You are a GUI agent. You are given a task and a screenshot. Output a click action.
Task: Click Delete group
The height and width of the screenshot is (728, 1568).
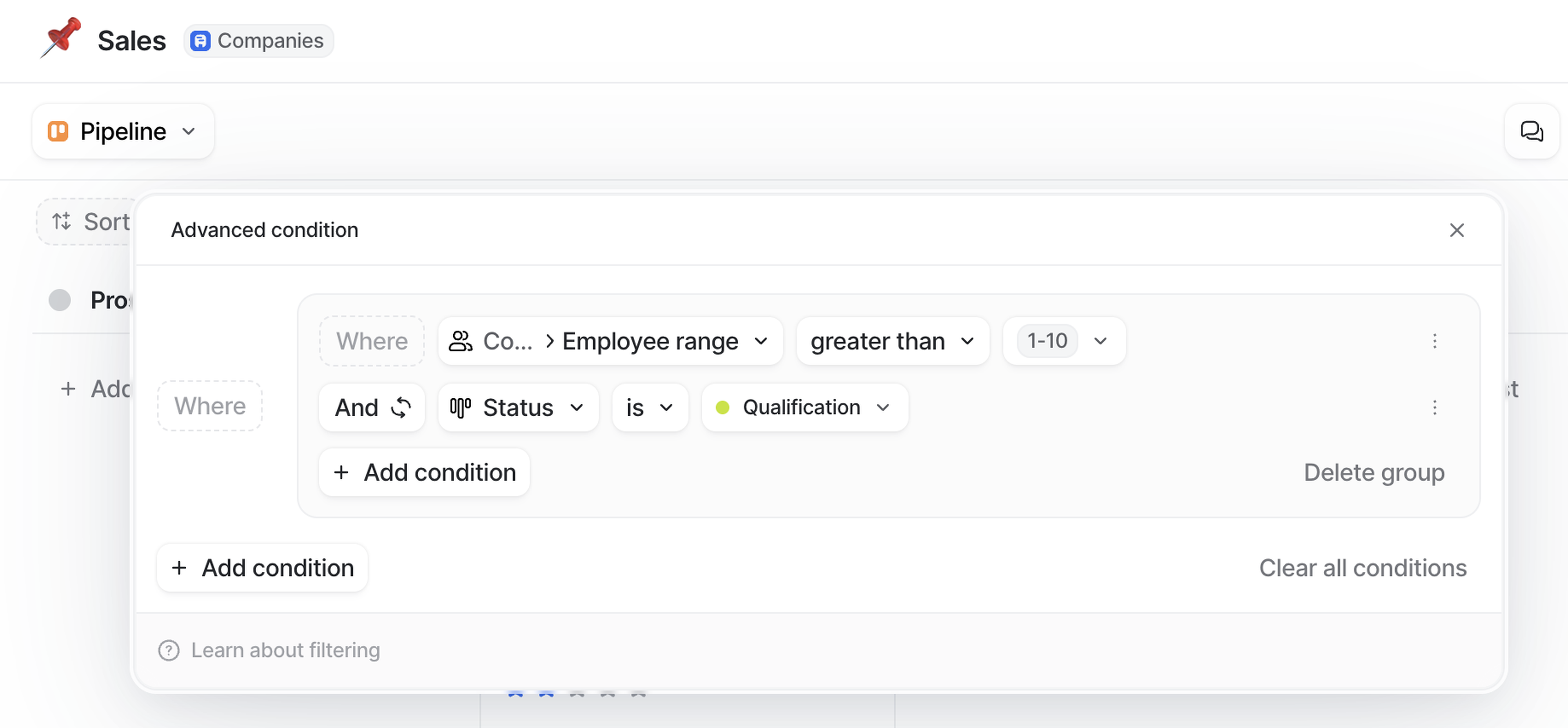[1373, 473]
